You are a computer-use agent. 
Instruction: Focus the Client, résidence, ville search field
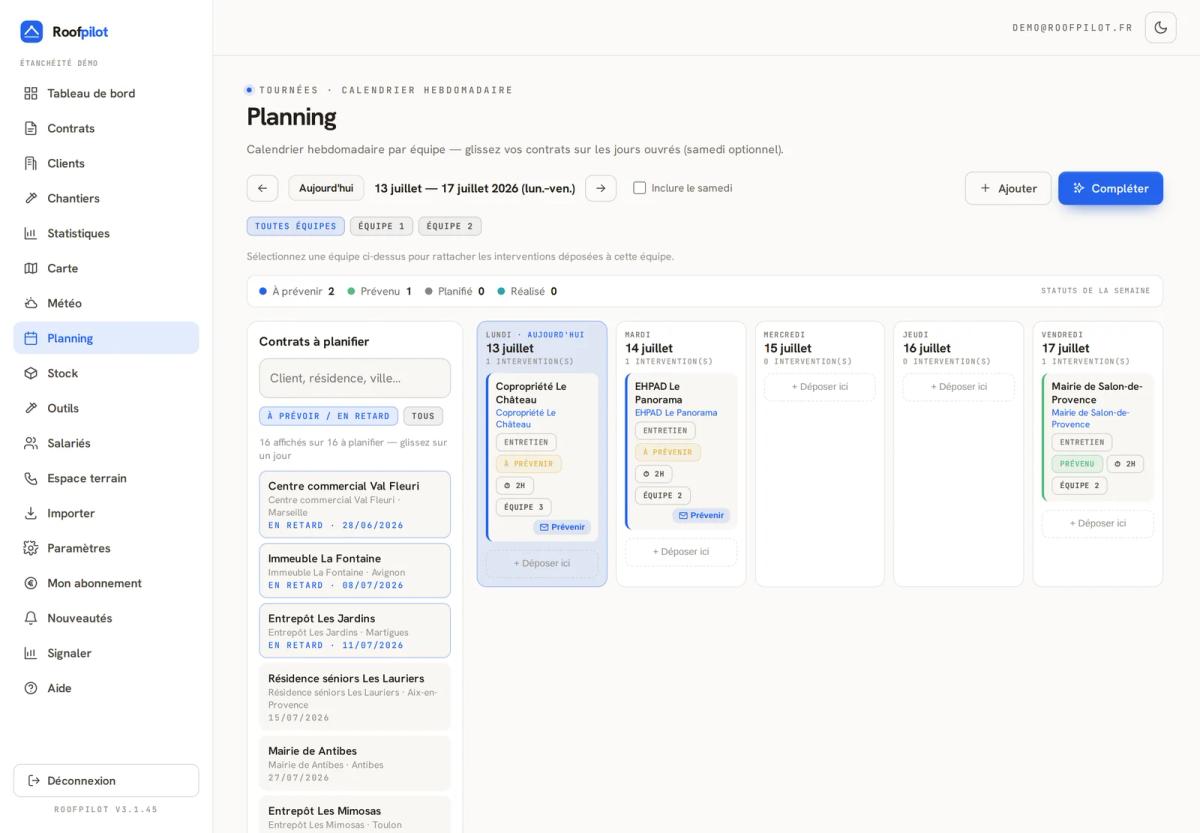355,378
